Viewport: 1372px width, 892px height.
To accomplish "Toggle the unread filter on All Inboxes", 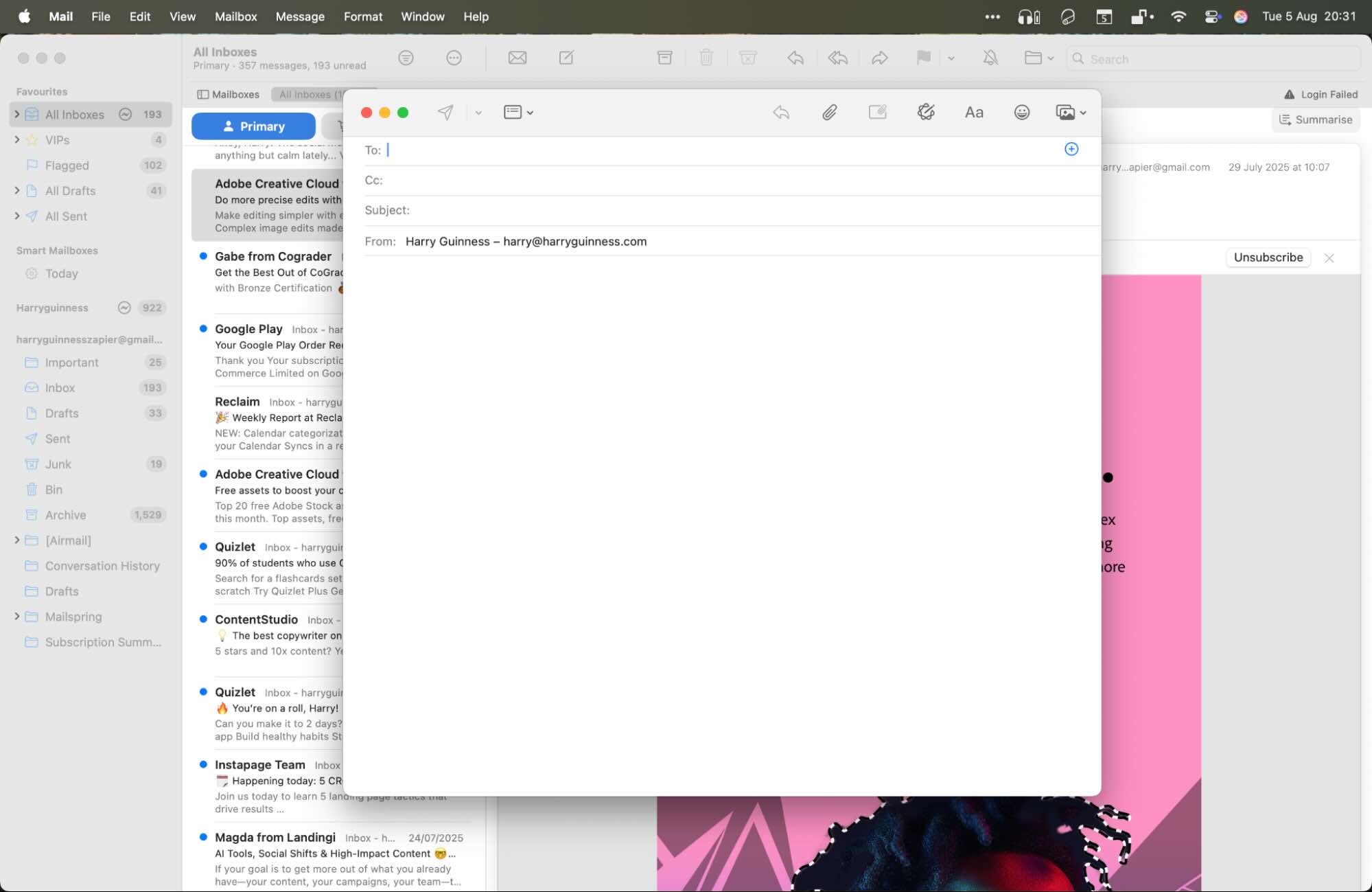I will tap(125, 114).
